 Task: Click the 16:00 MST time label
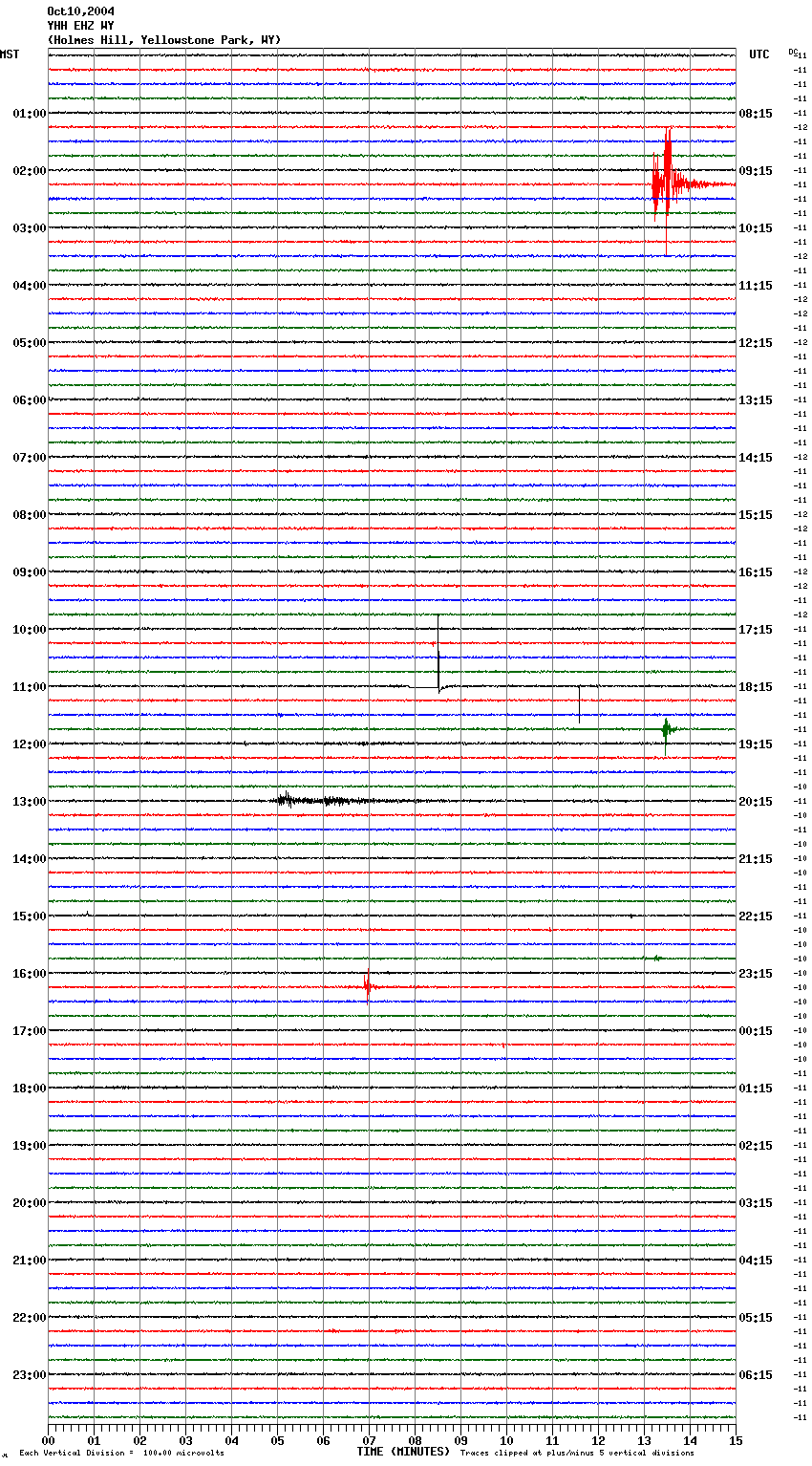(30, 974)
